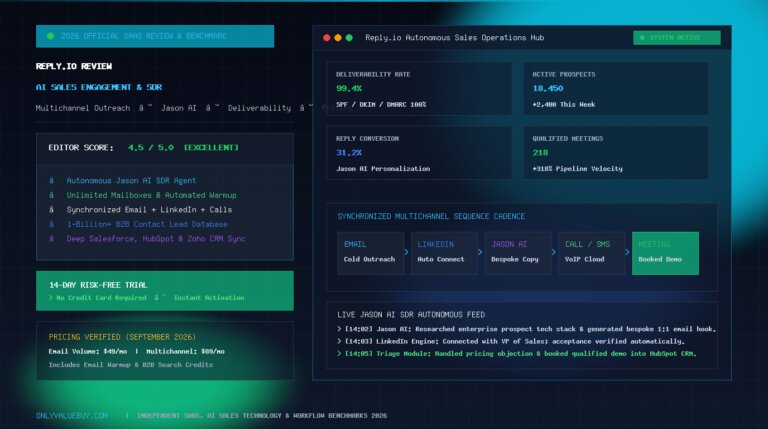Select the CALL / SMS VoIP Cloud step
Viewport: 768px width, 429px height.
pyautogui.click(x=591, y=253)
